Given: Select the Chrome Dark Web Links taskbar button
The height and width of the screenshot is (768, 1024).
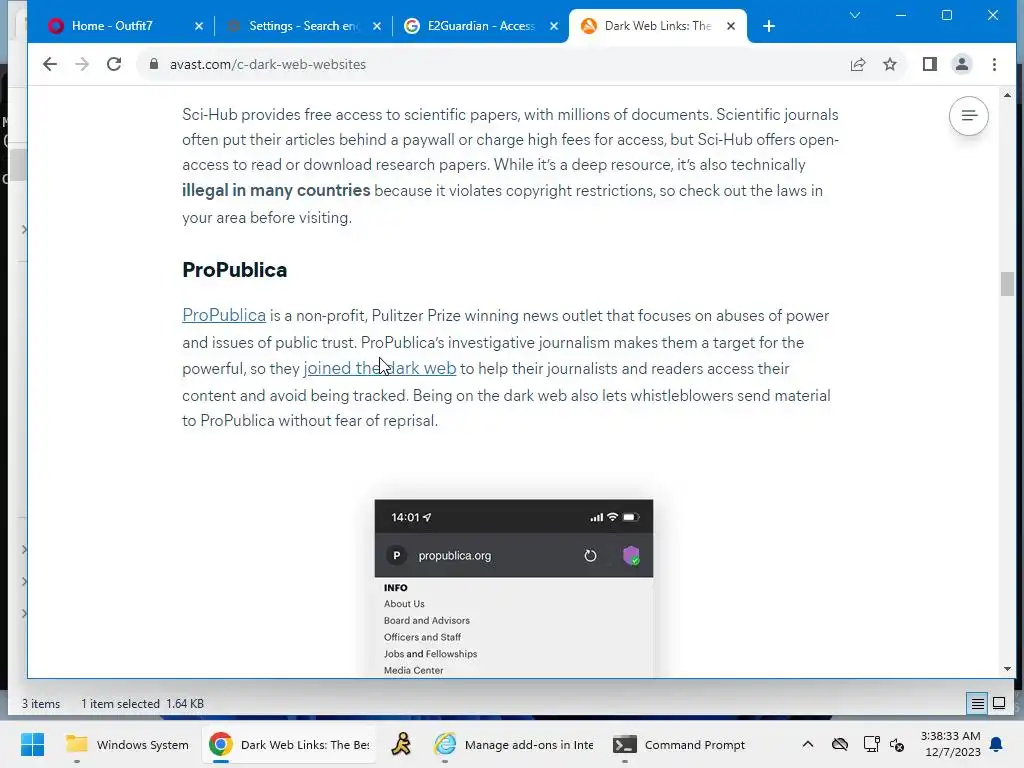Looking at the screenshot, I should (x=289, y=744).
